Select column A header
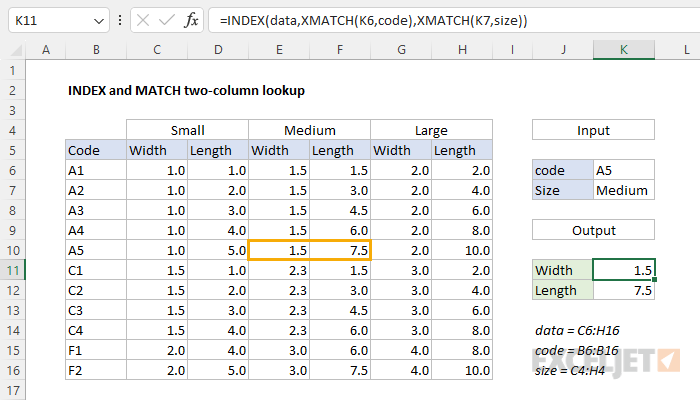700x400 pixels. pos(46,50)
